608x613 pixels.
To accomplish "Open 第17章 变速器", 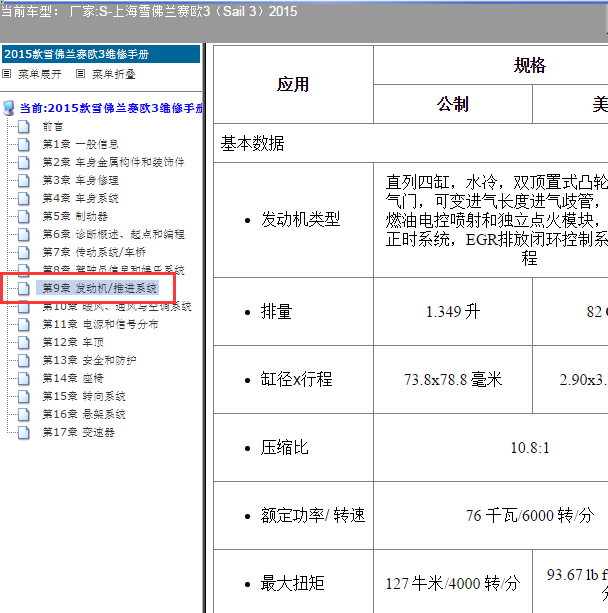I will [78, 432].
